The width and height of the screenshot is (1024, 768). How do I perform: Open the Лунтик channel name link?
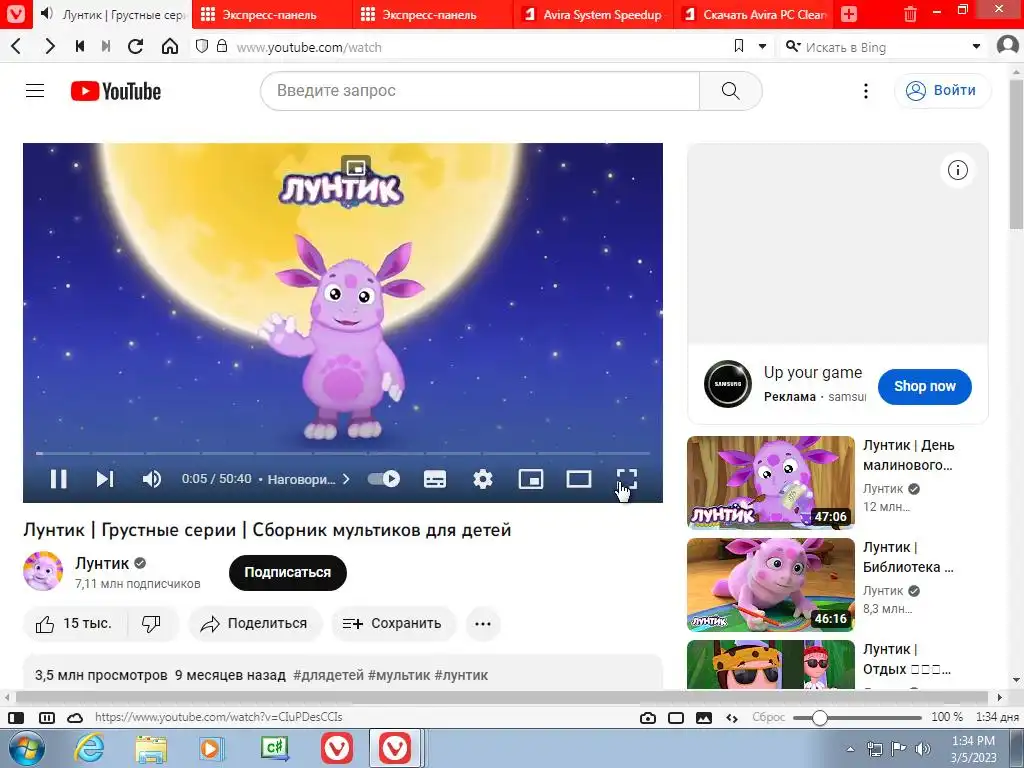pos(102,563)
